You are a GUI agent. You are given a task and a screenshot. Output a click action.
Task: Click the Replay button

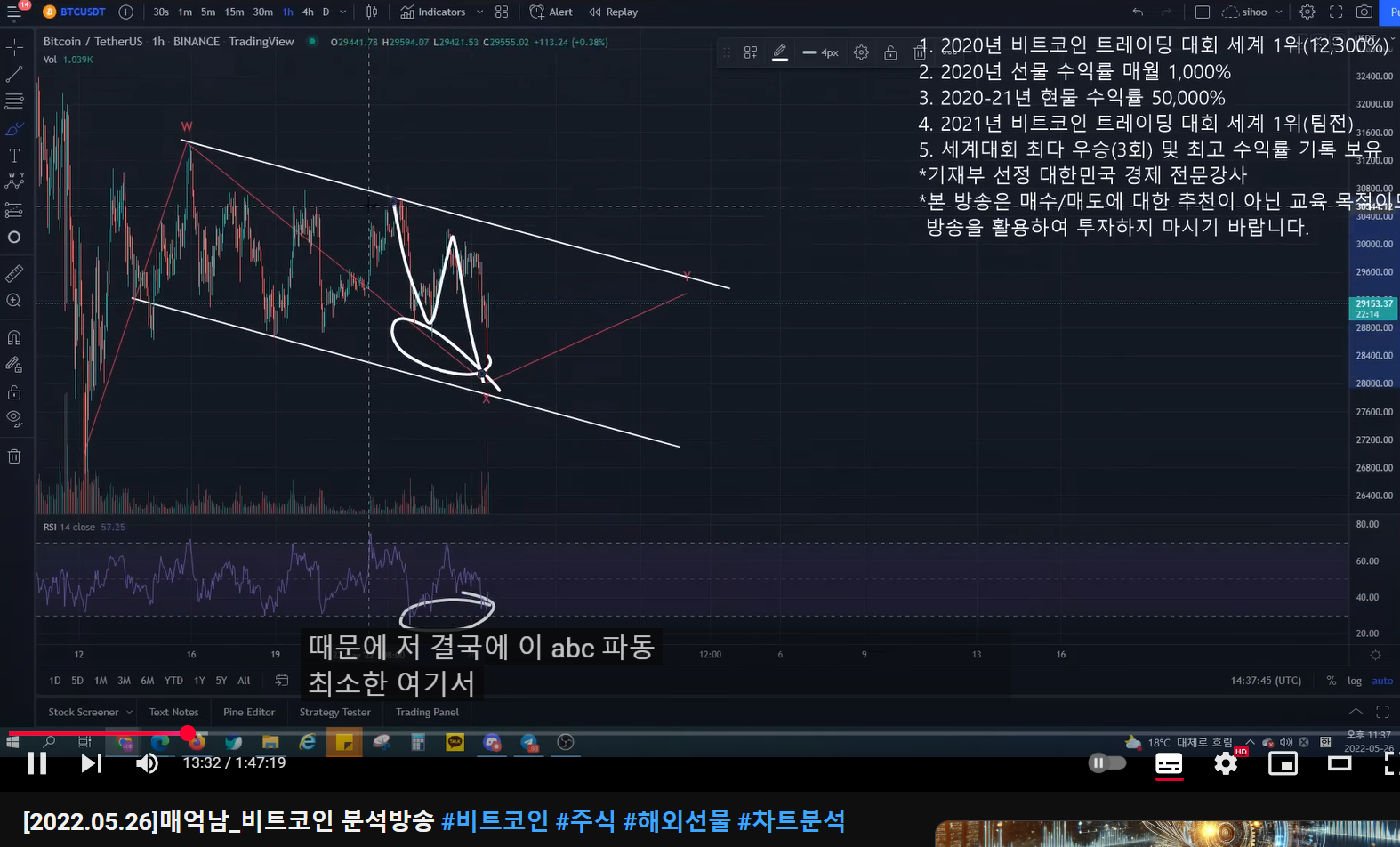[x=614, y=12]
